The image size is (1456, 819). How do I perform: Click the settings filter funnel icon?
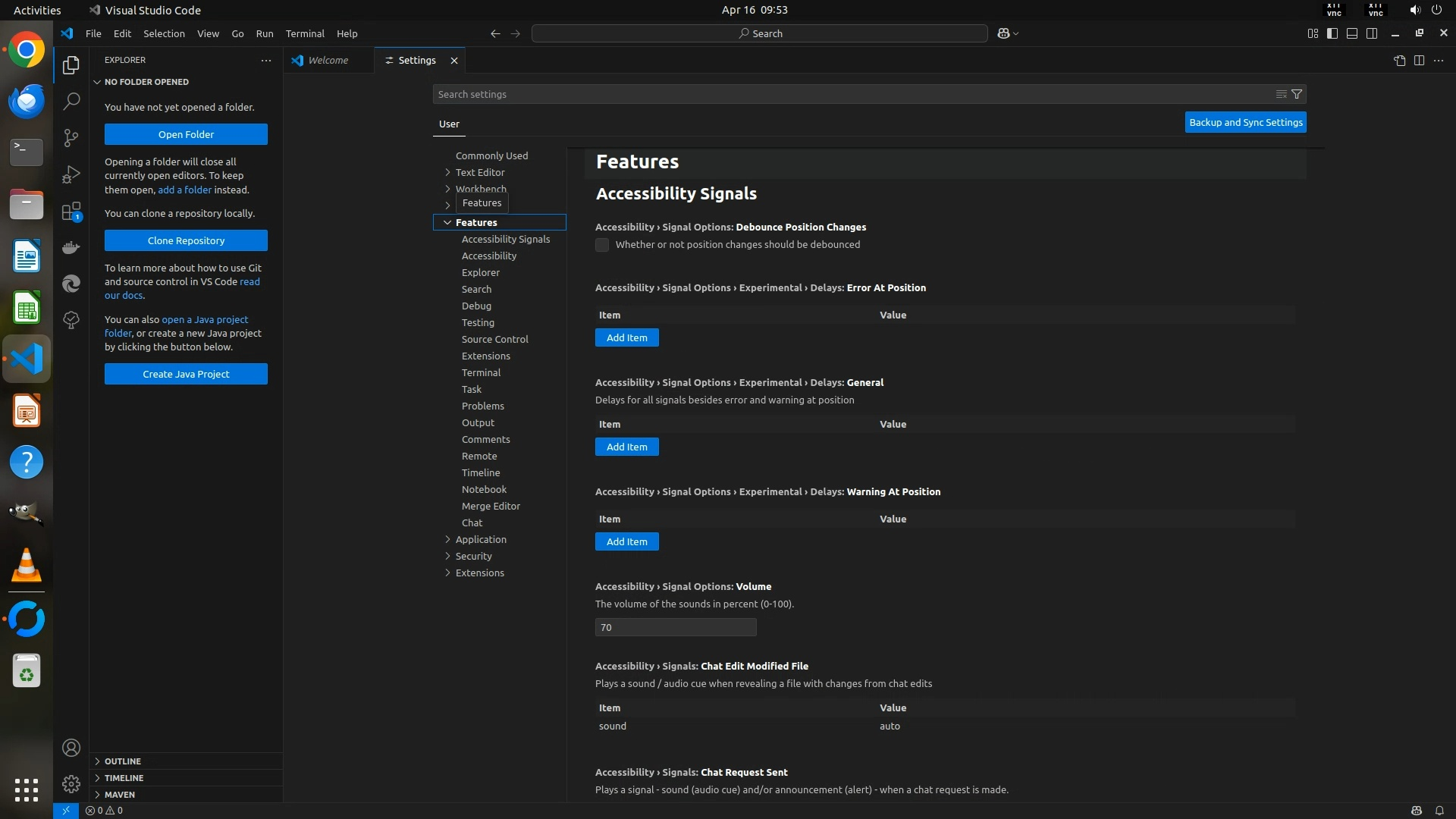pos(1297,94)
